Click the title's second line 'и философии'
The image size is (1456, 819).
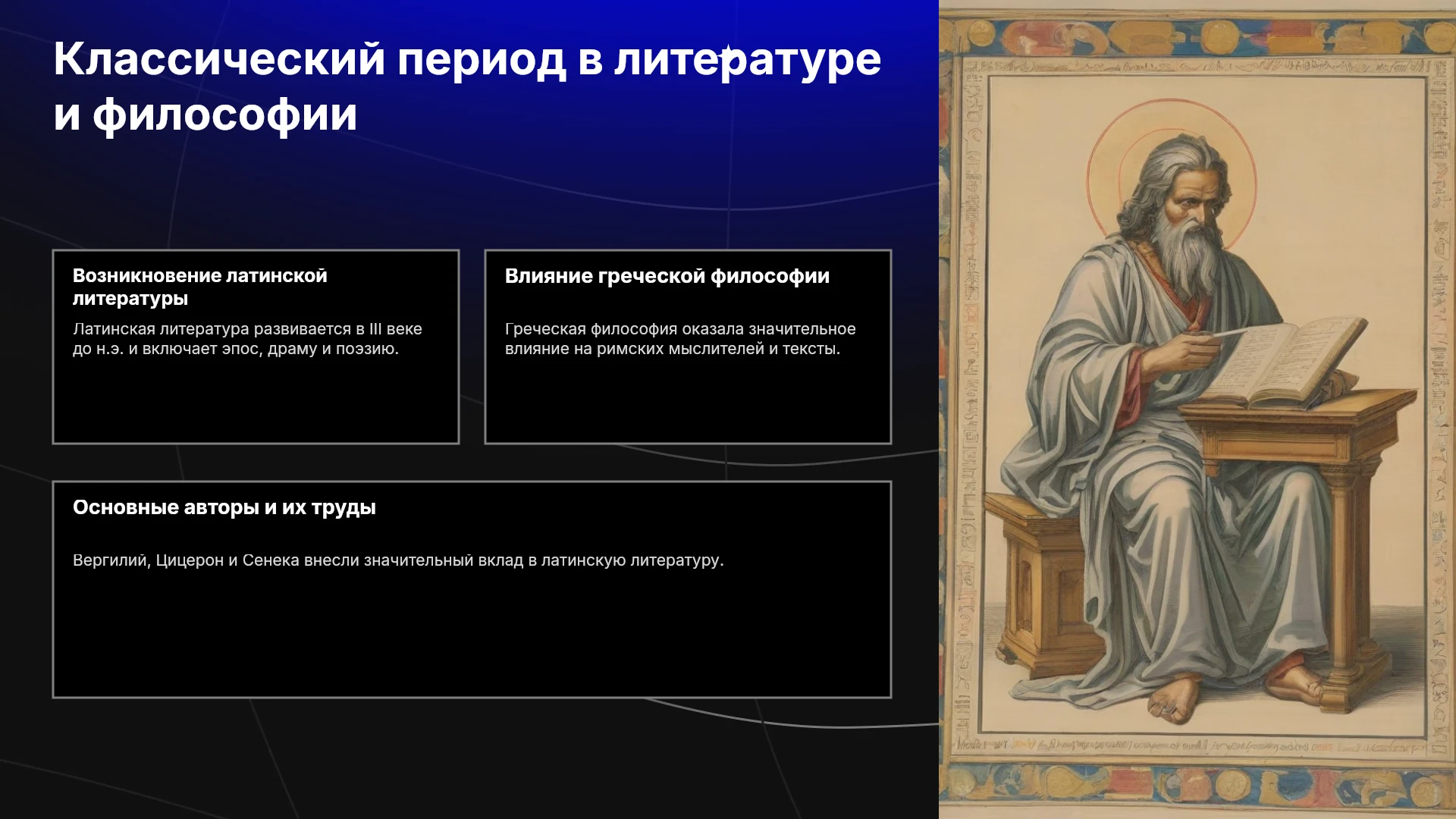(205, 115)
